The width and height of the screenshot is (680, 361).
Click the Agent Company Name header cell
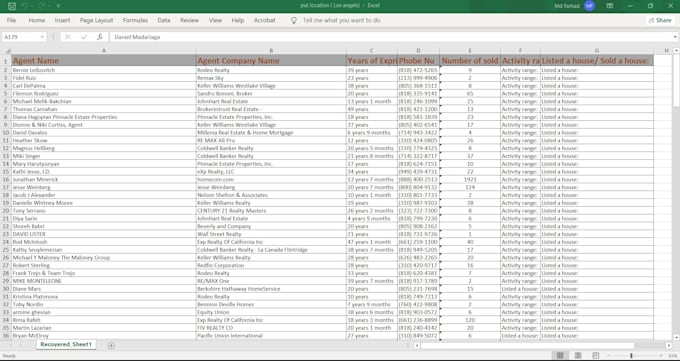tap(271, 60)
